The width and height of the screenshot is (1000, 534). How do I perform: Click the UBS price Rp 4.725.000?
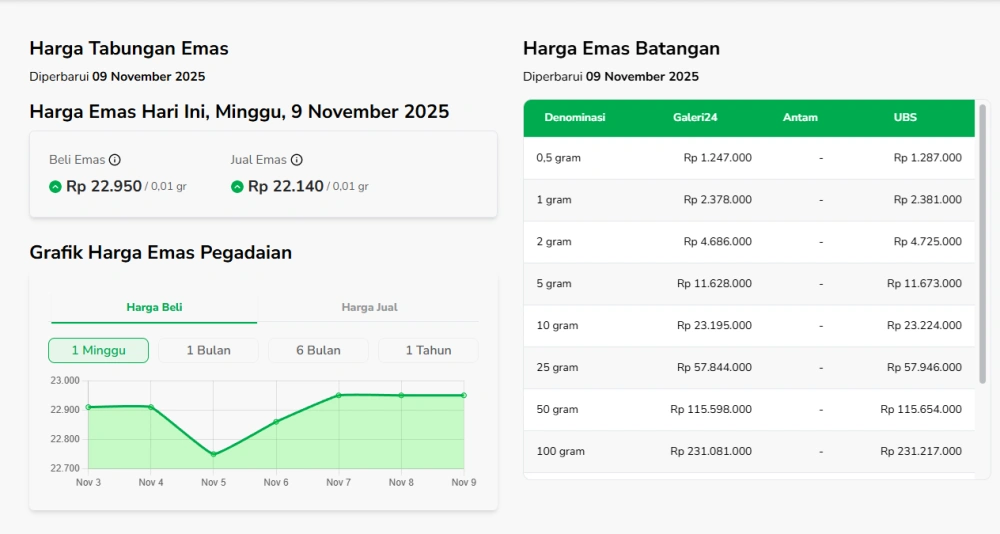point(927,242)
